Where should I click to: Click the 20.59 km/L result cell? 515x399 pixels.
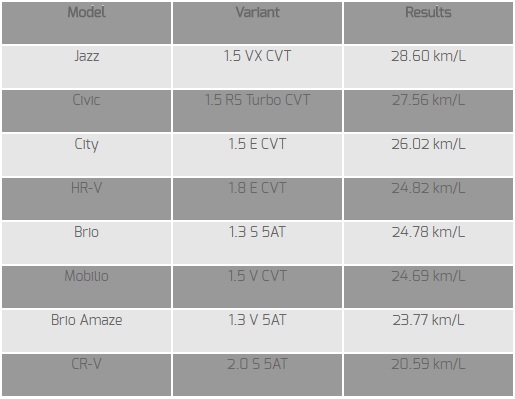(x=428, y=375)
